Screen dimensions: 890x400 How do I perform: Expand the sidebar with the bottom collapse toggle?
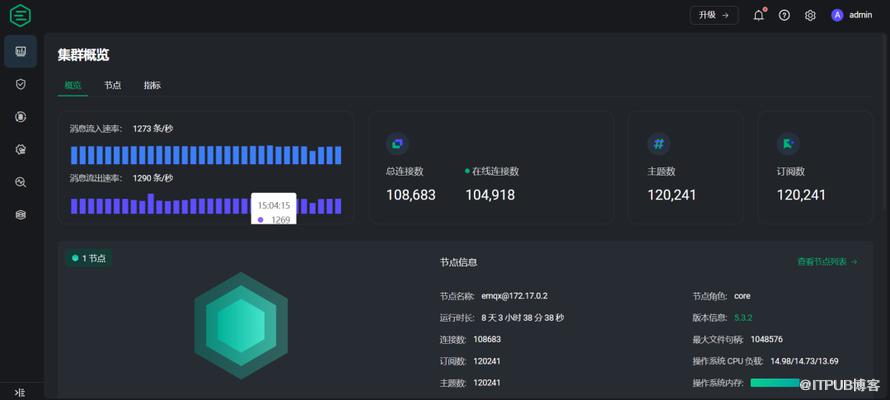coord(20,392)
